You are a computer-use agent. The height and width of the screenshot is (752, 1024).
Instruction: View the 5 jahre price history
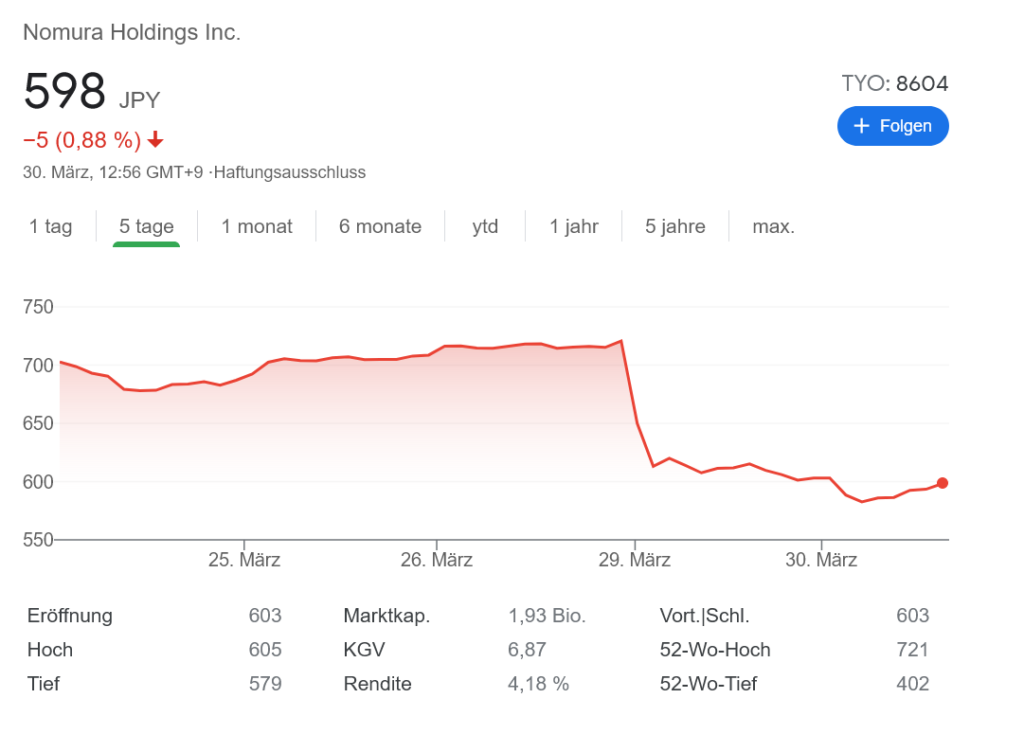click(x=675, y=227)
